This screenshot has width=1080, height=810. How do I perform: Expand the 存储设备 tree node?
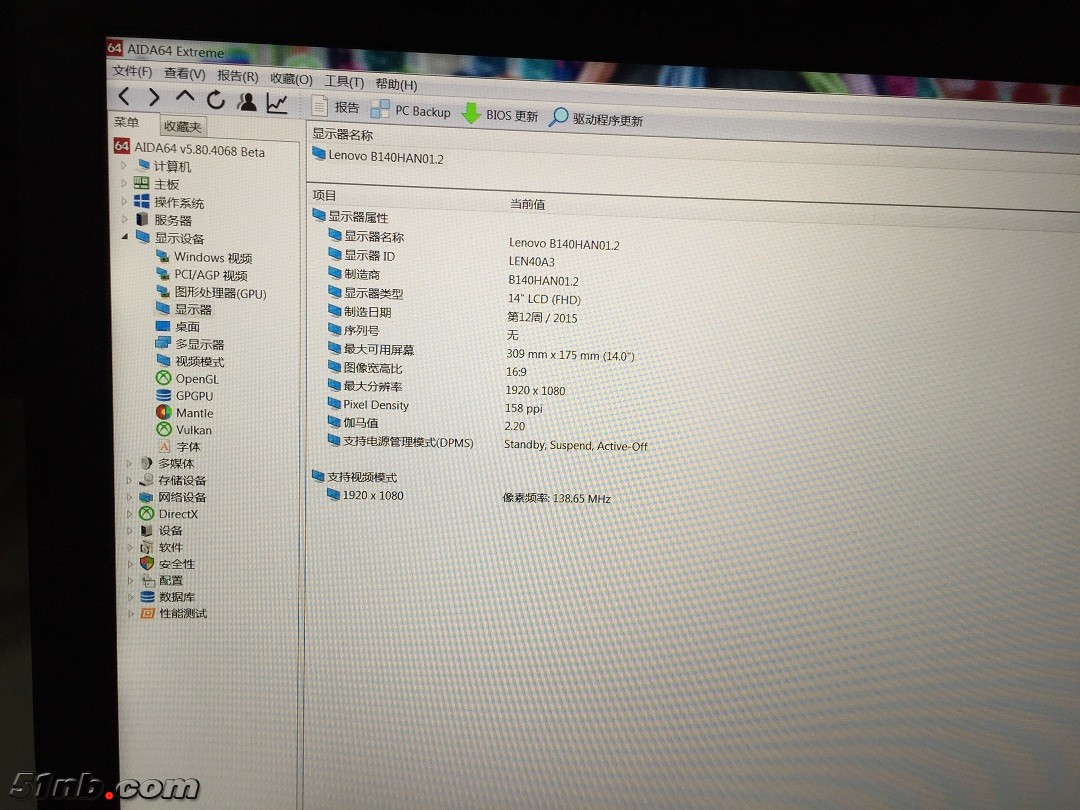129,480
